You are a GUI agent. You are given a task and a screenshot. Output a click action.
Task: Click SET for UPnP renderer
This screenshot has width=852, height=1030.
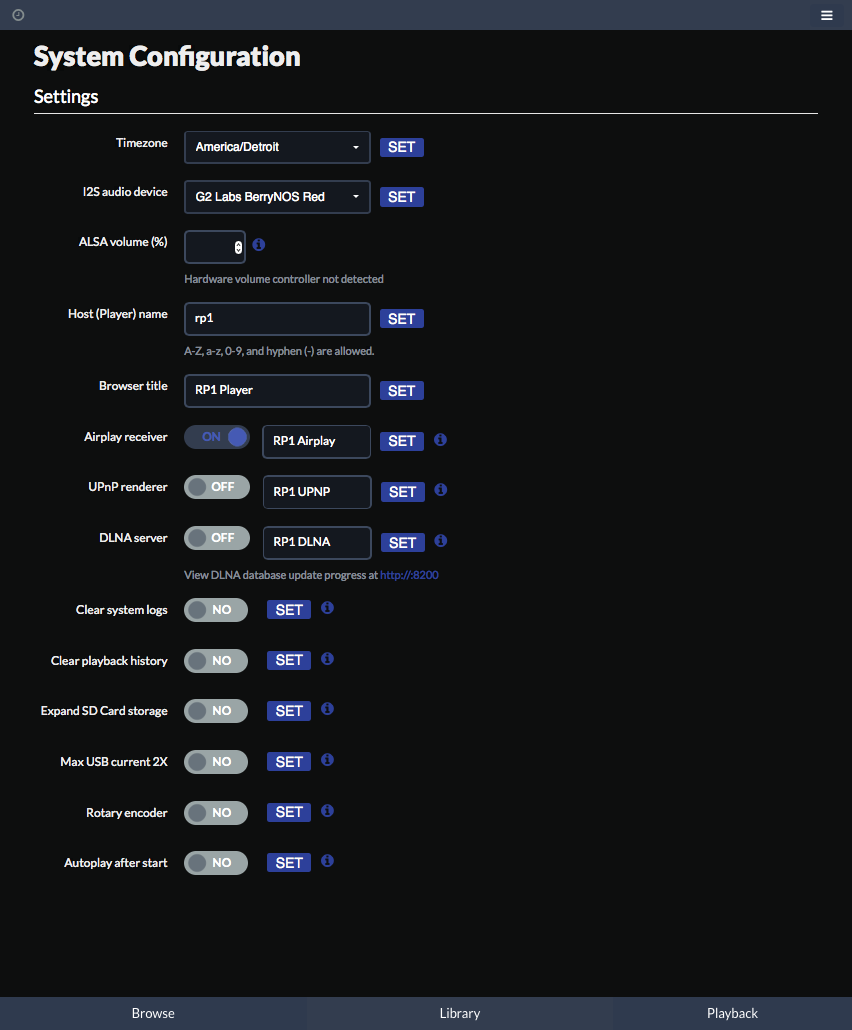pyautogui.click(x=403, y=492)
